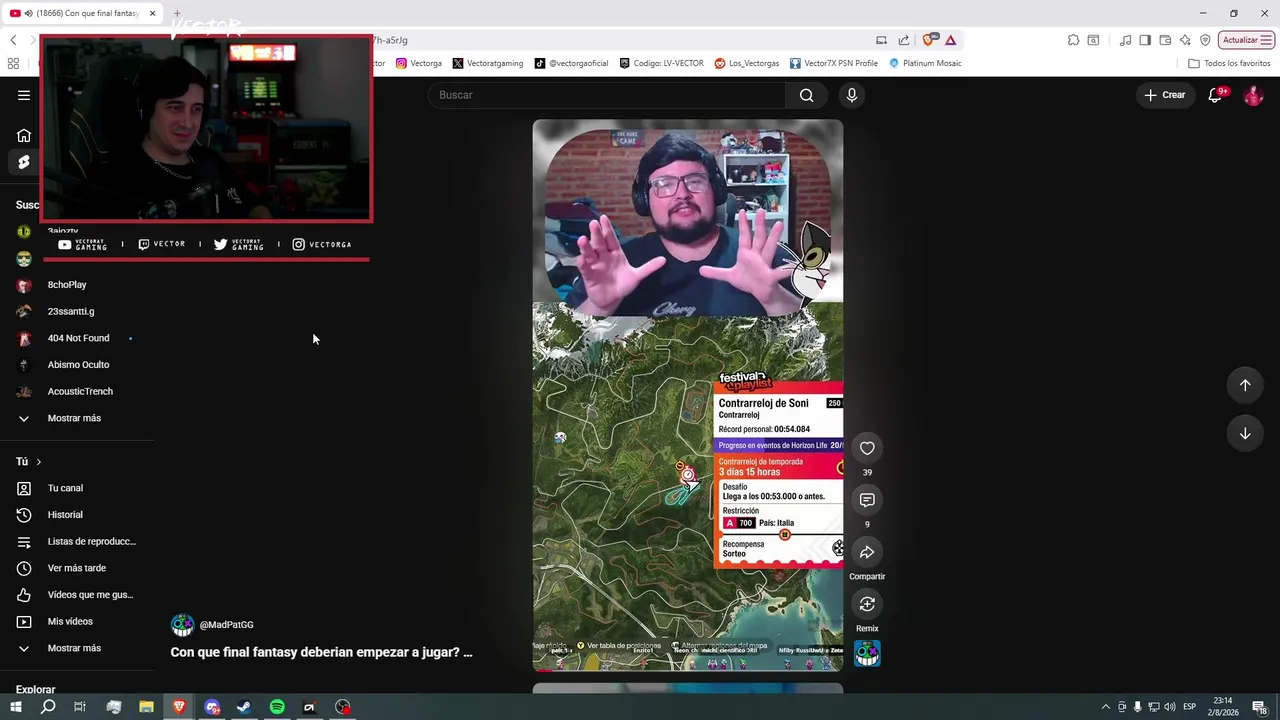Screen dimensions: 1280x720
Task: Open the notifications bell
Action: [1215, 95]
